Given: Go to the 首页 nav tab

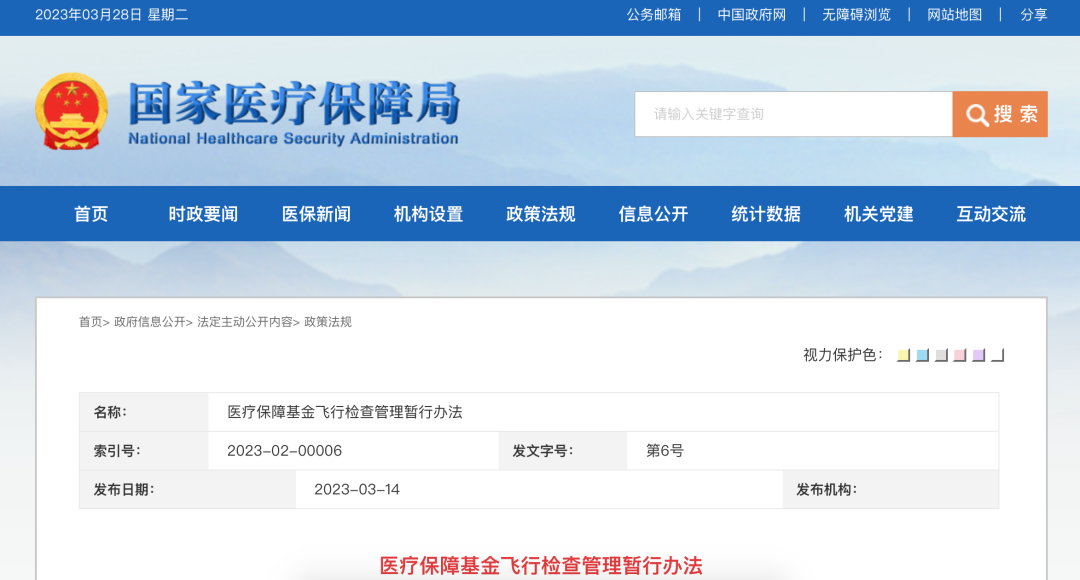Looking at the screenshot, I should click(91, 214).
